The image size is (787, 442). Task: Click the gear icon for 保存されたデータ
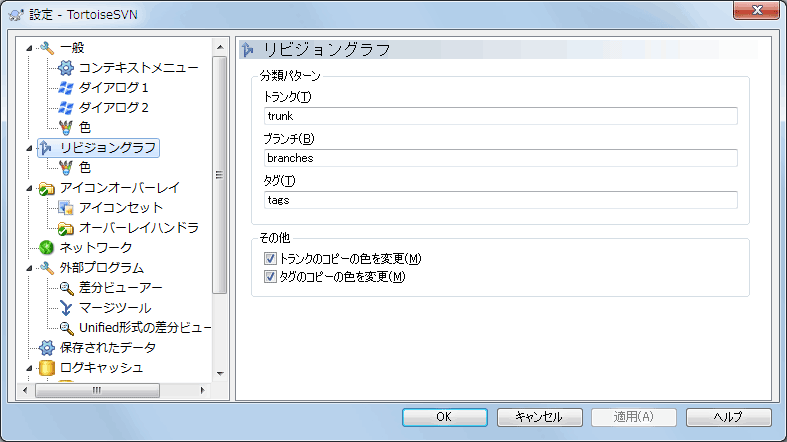pos(47,348)
